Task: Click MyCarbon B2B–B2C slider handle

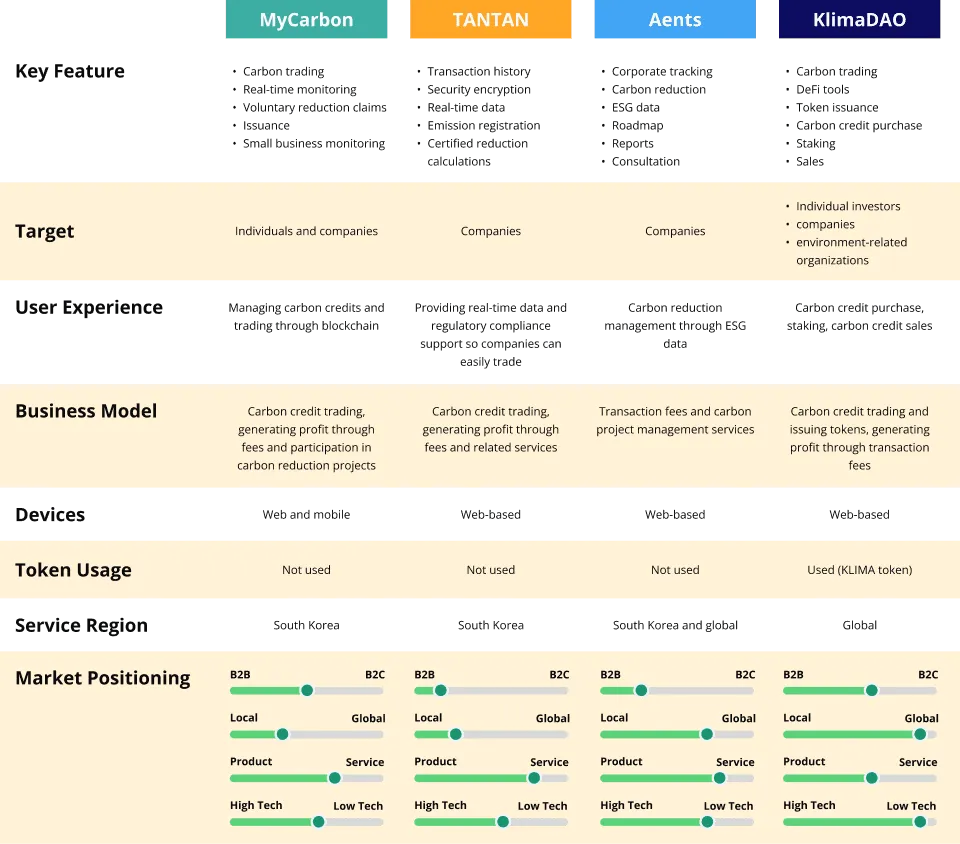Action: tap(307, 690)
